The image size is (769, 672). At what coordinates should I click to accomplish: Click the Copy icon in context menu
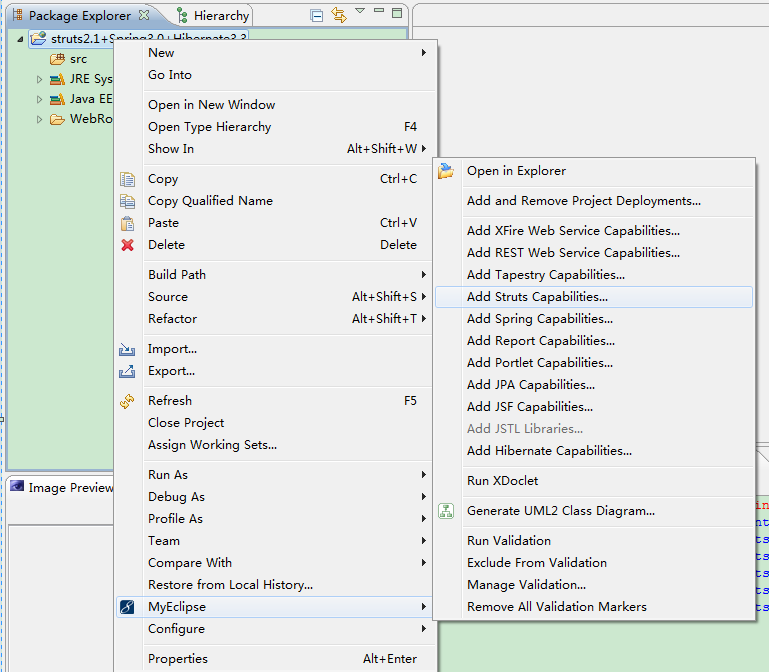tap(128, 179)
